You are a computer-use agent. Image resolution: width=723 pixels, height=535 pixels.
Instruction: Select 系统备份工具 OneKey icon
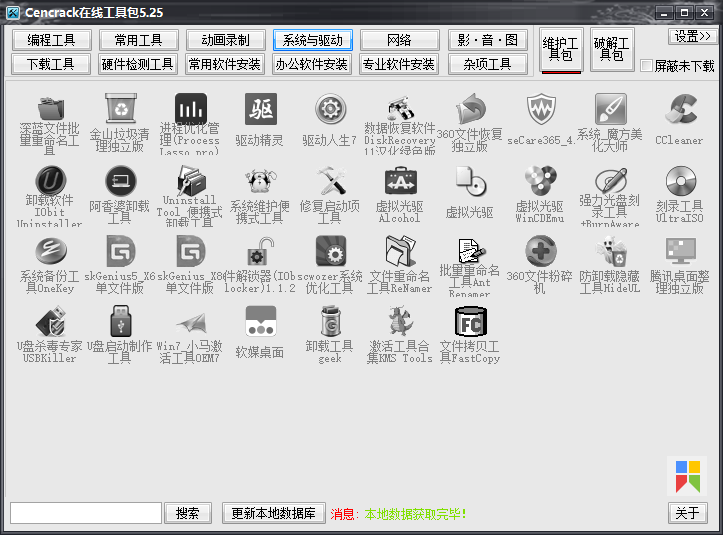pyautogui.click(x=51, y=251)
